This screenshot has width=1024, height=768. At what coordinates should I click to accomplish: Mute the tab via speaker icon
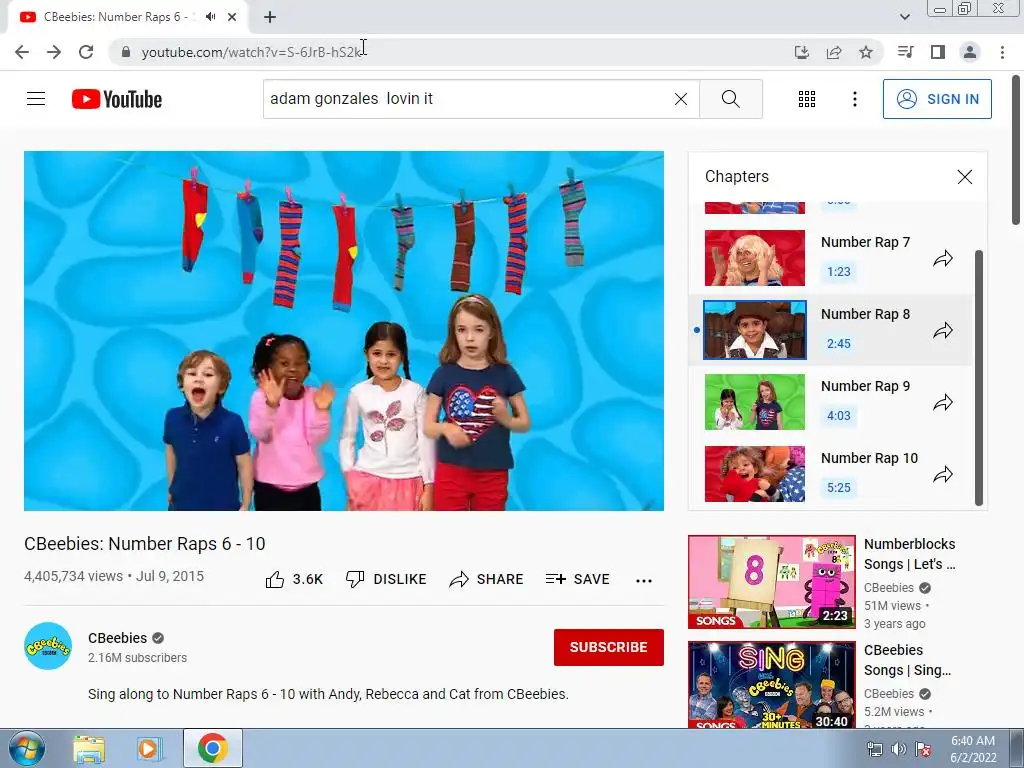[210, 17]
